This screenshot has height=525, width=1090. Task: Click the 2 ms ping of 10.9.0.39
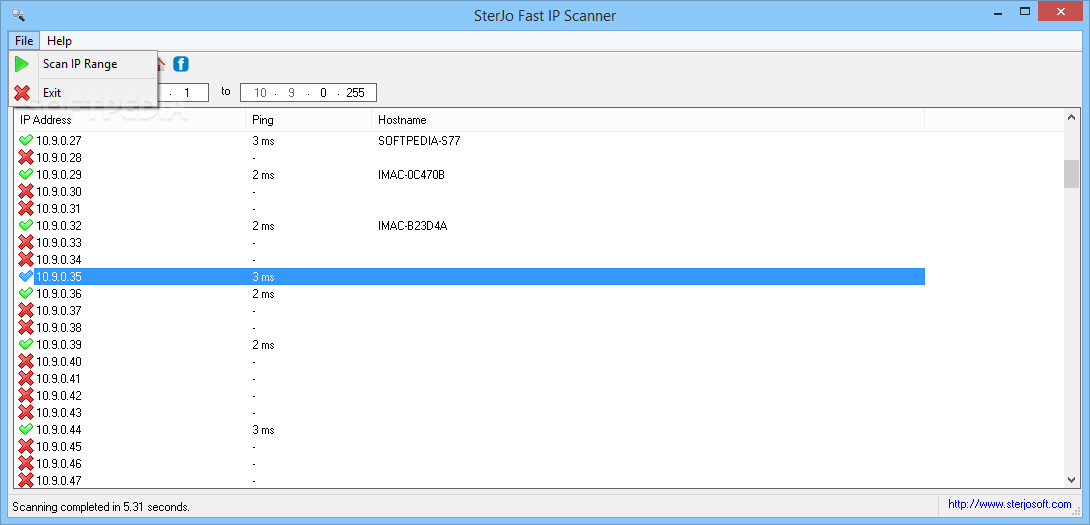263,345
